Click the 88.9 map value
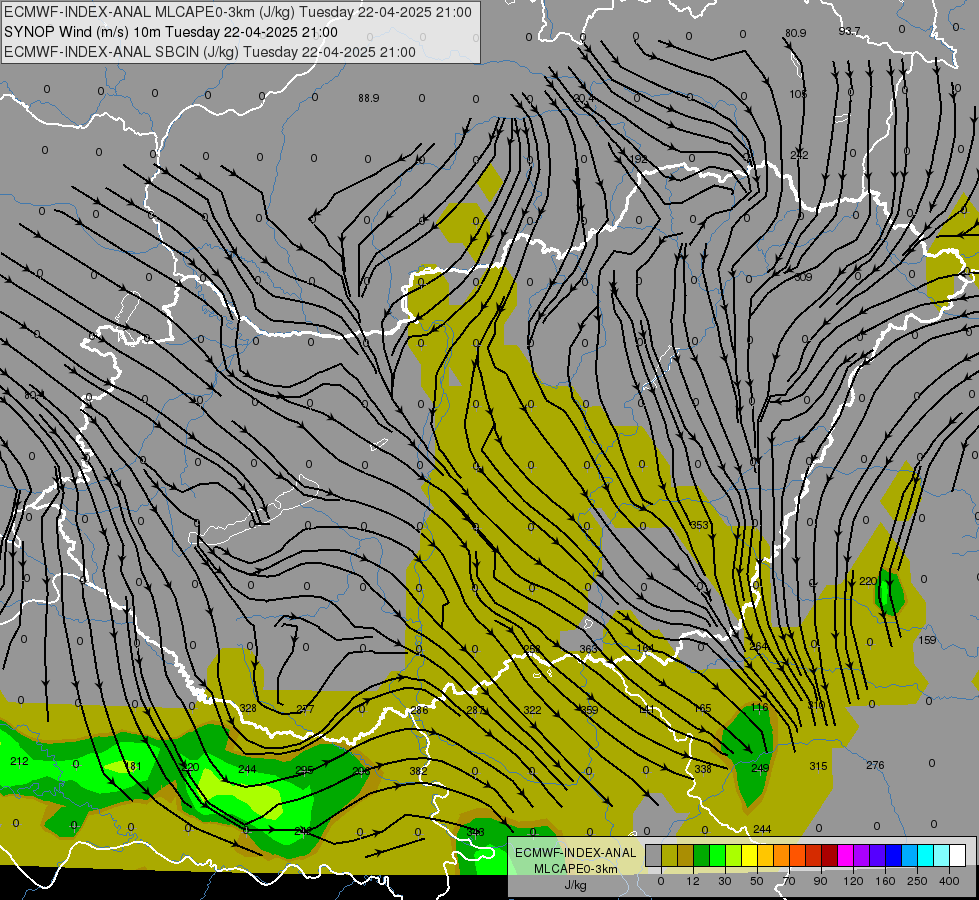 [368, 98]
